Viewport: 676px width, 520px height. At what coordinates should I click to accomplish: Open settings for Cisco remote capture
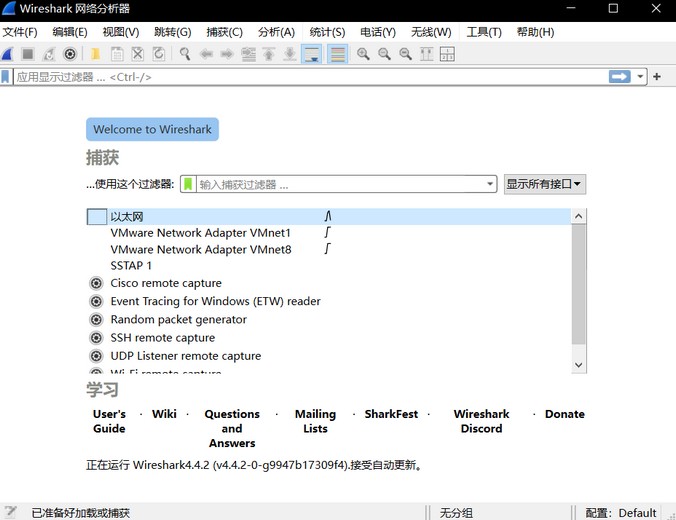[x=96, y=283]
